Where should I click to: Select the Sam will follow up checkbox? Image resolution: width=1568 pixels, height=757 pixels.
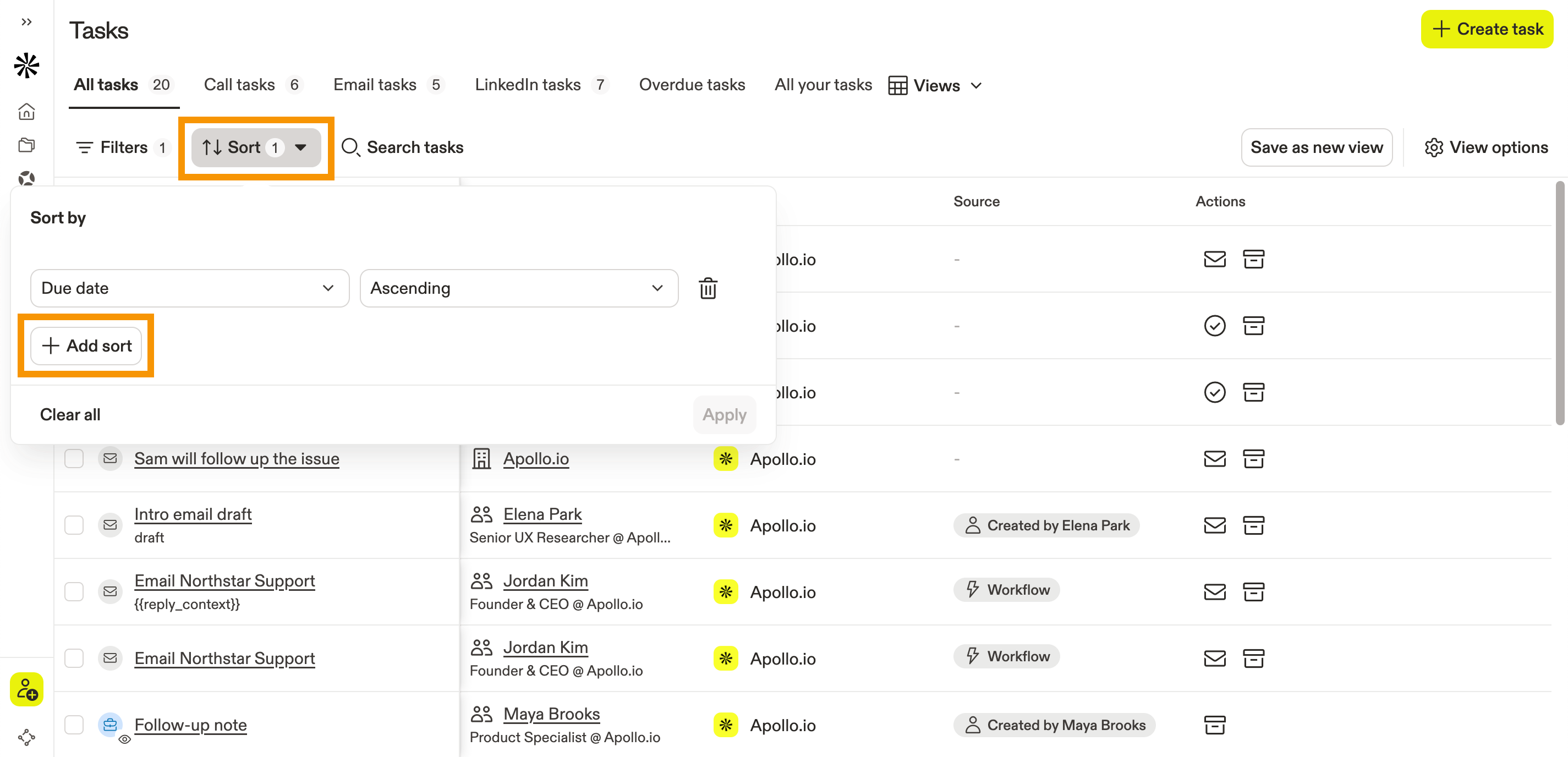click(74, 459)
